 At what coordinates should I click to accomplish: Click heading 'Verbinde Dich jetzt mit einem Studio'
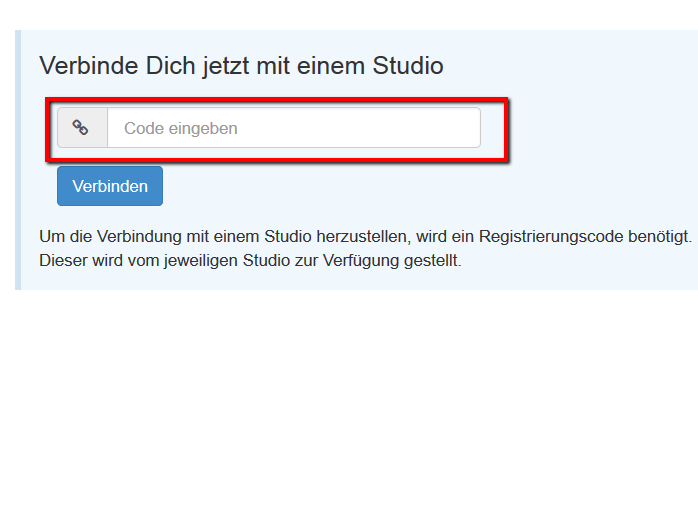pyautogui.click(x=241, y=66)
